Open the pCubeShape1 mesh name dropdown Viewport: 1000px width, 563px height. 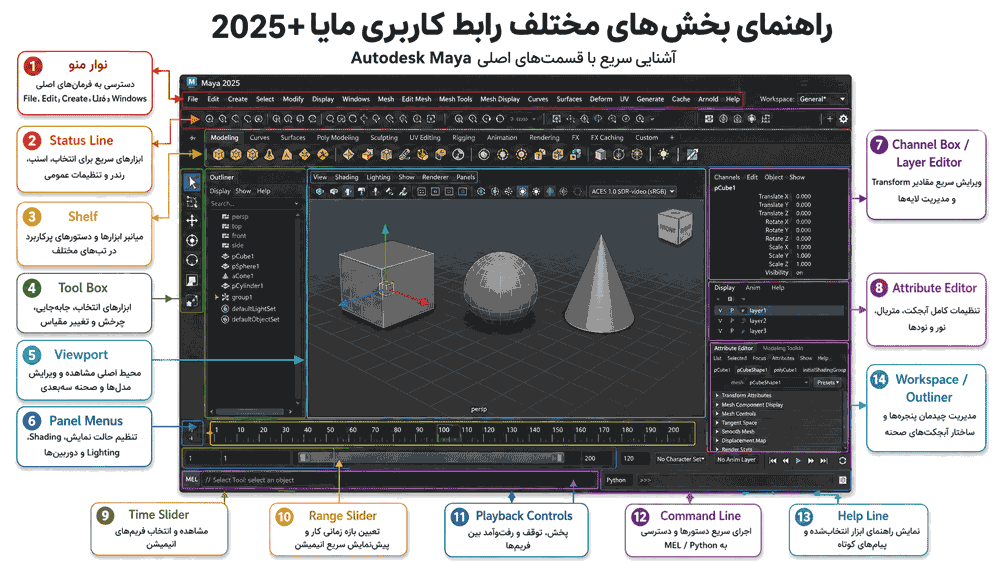click(x=778, y=383)
